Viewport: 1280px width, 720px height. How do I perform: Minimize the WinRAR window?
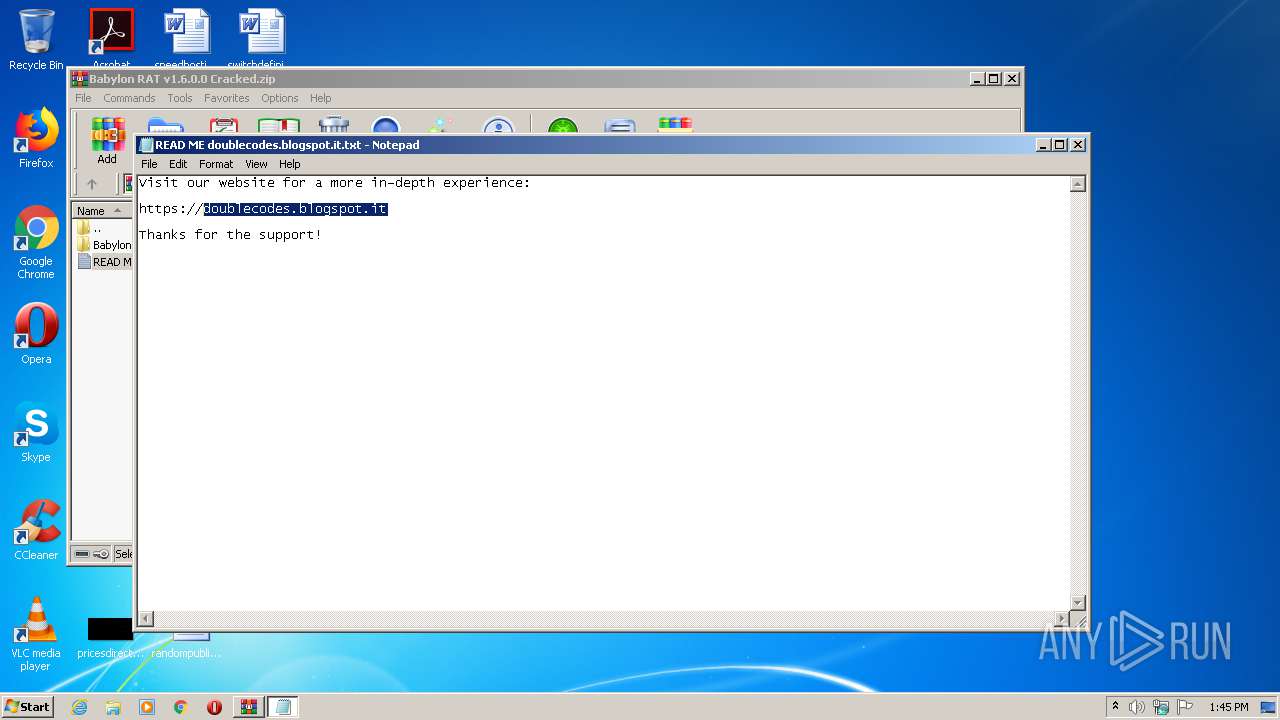tap(977, 79)
